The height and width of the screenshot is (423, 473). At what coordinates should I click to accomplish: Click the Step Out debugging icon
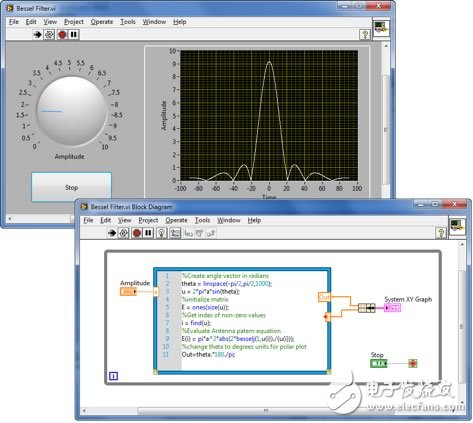coord(211,233)
